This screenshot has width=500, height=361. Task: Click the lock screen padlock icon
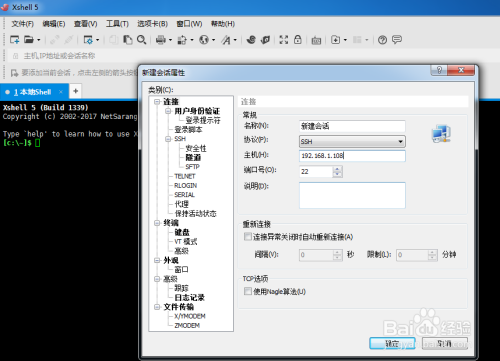pos(298,40)
